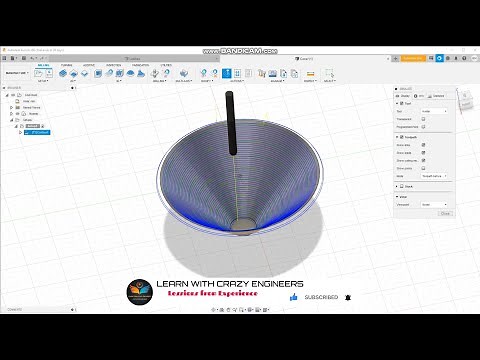This screenshot has width=480, height=360.
Task: Enable the Programmed point checkbox
Action: coord(423,127)
